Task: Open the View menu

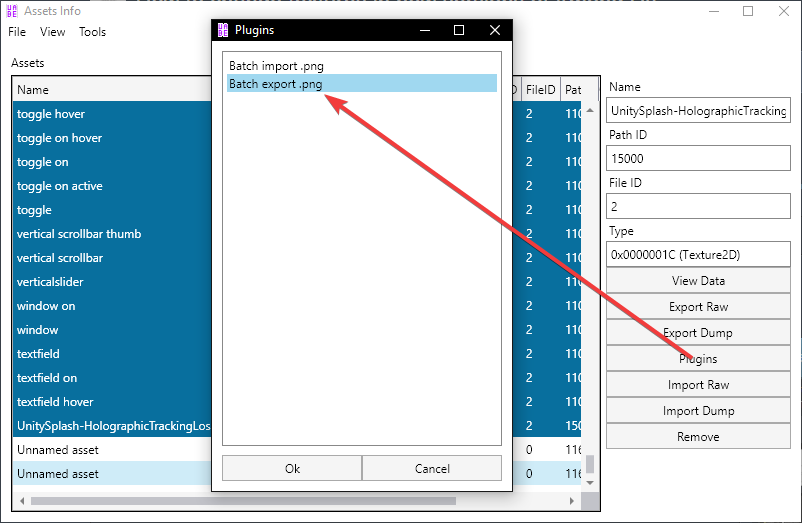Action: click(53, 32)
